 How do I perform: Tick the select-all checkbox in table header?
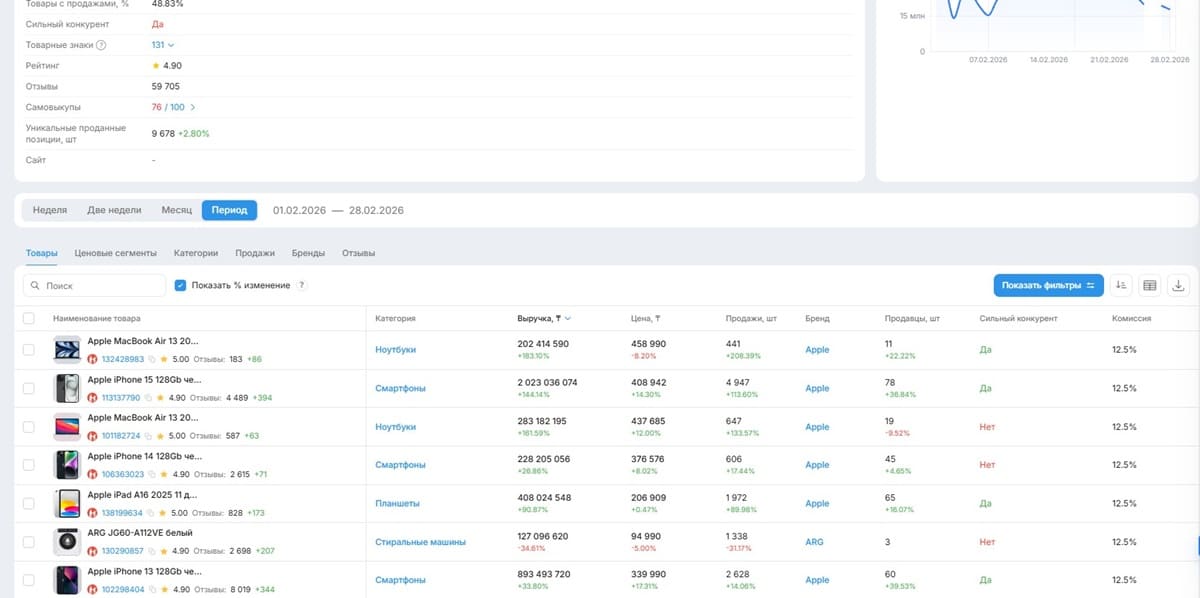[x=29, y=318]
